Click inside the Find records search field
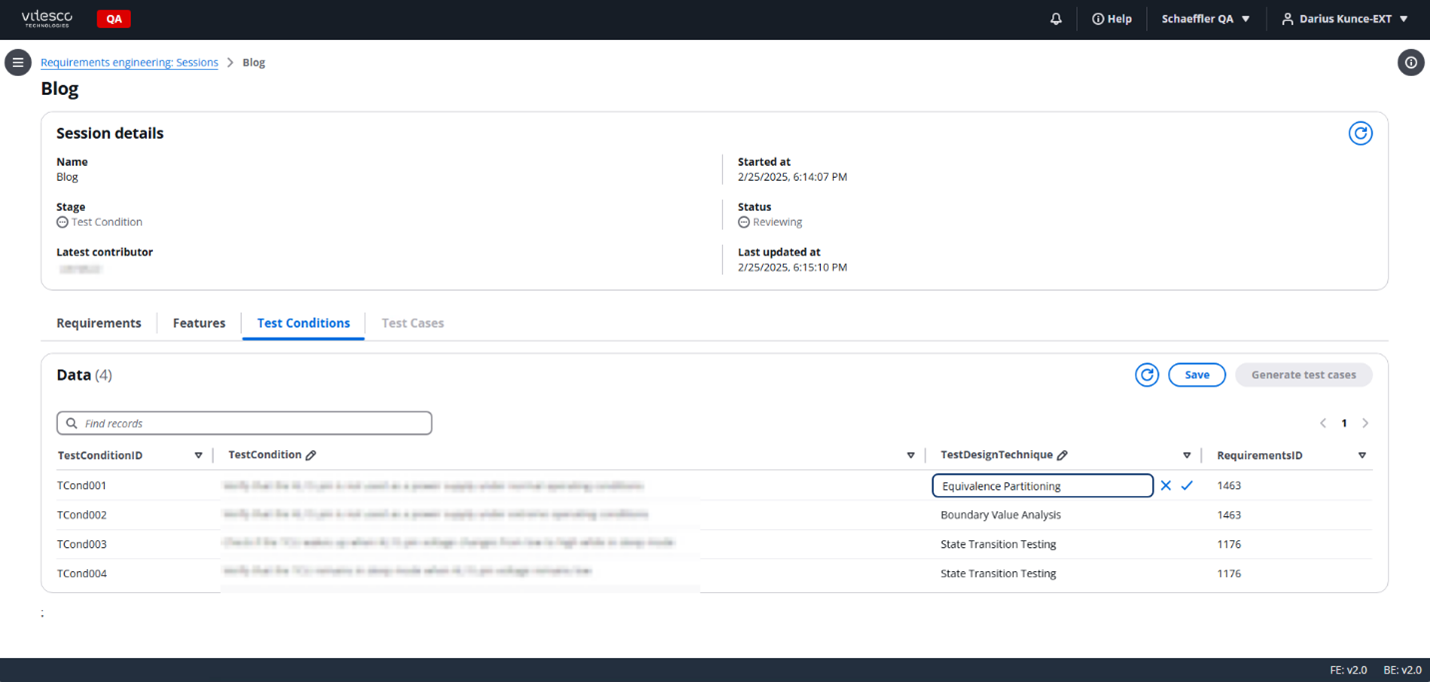The image size is (1430, 682). pyautogui.click(x=244, y=423)
